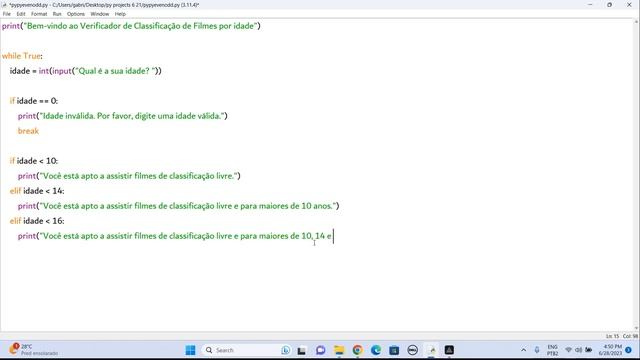
Task: Click the IDLE window title bar icon
Action: pyautogui.click(x=4, y=5)
